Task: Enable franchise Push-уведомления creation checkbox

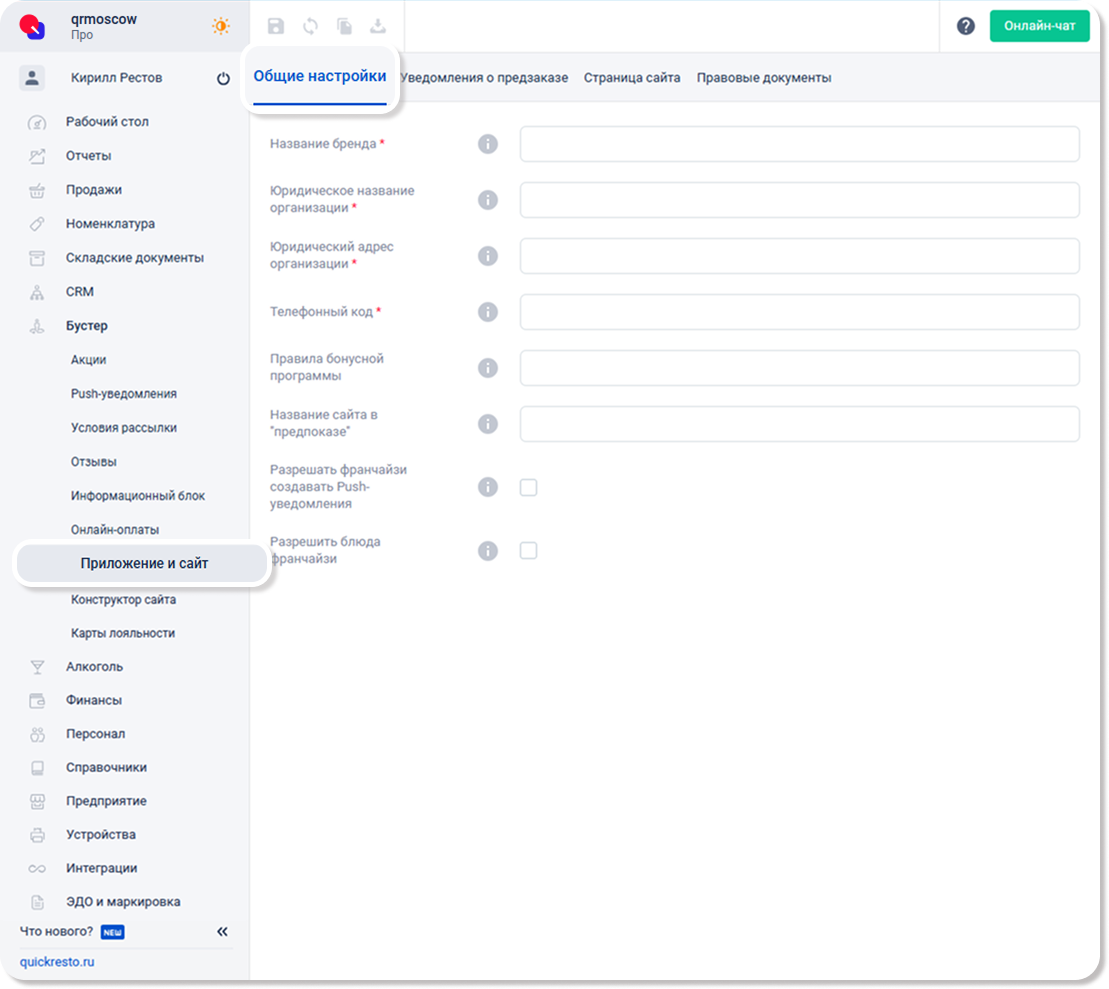Action: 528,487
